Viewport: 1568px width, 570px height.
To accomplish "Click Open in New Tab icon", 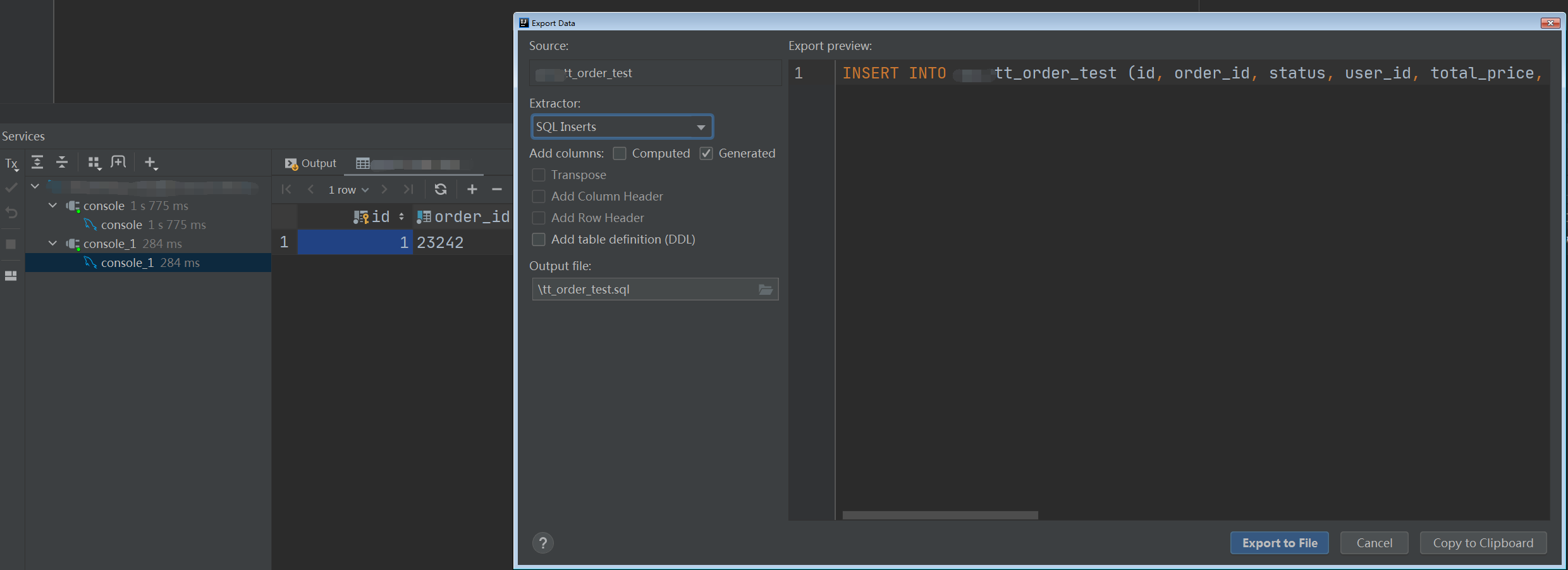I will [x=118, y=163].
